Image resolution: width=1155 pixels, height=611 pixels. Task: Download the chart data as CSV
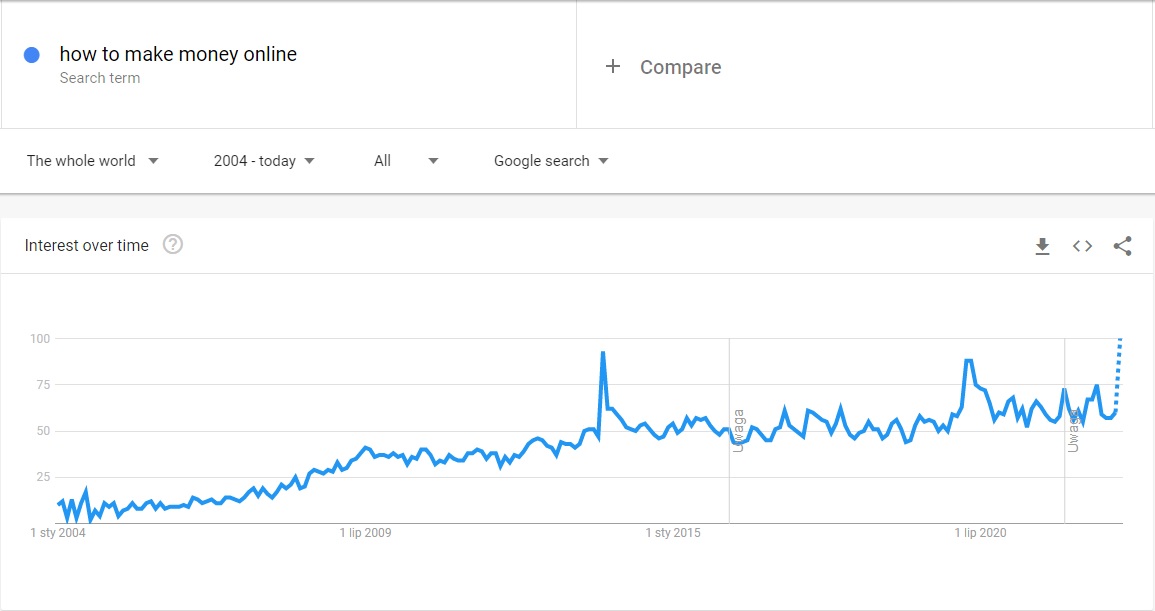tap(1042, 246)
